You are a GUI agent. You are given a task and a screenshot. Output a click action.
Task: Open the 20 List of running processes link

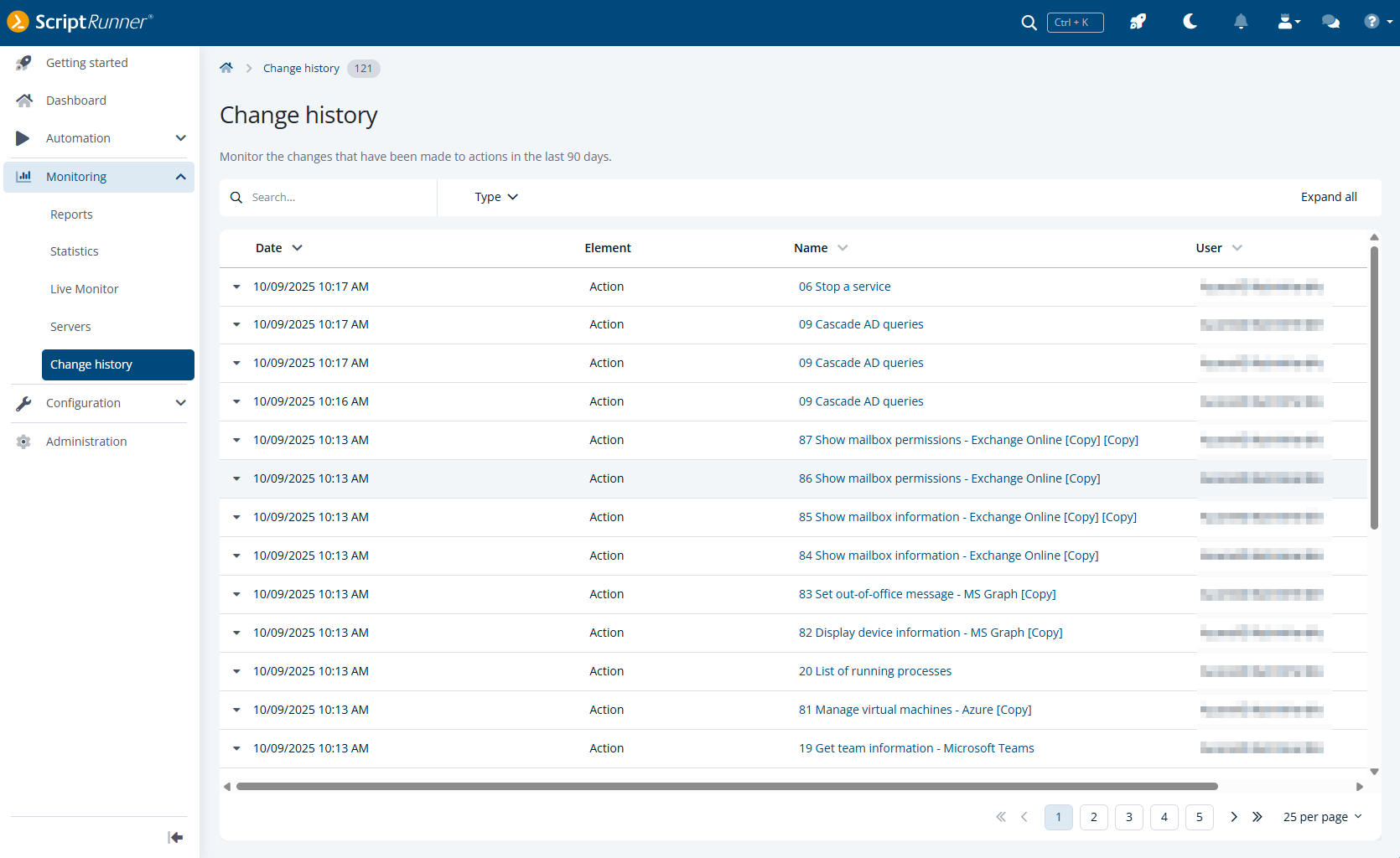pyautogui.click(x=875, y=671)
